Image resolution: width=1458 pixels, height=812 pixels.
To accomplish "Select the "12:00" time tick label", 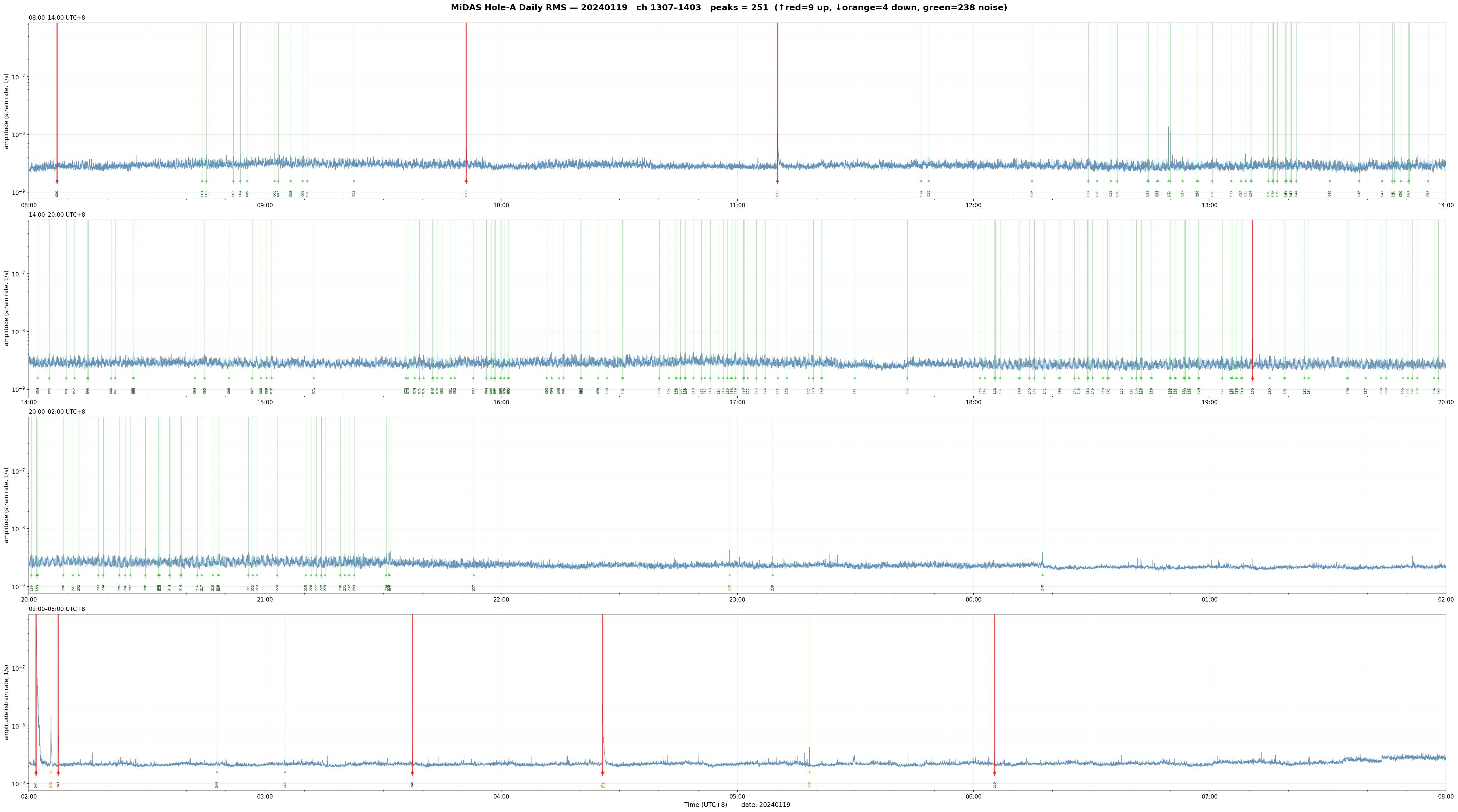I will pos(974,205).
